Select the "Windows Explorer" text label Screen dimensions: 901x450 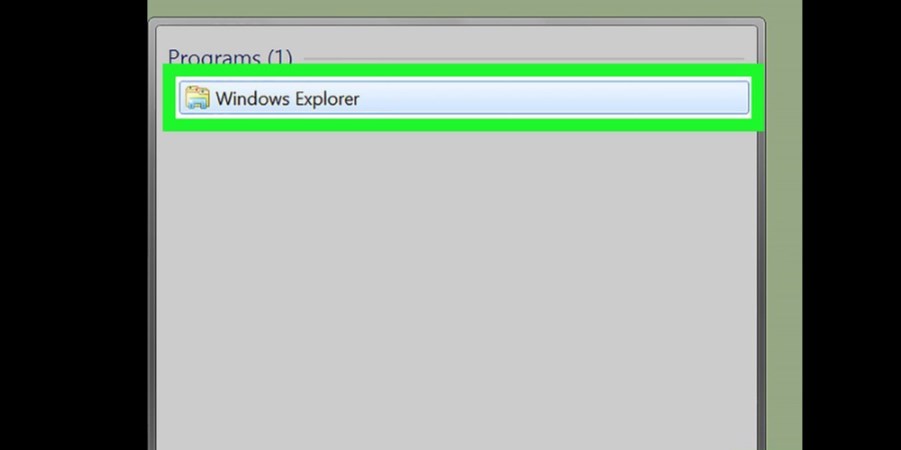tap(287, 98)
